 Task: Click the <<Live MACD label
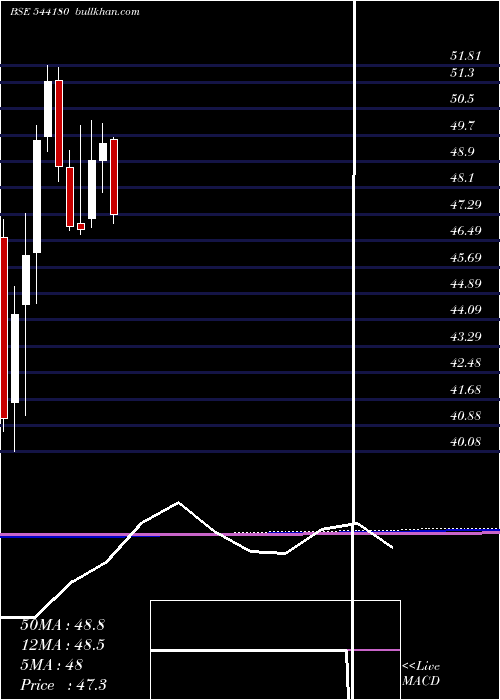point(421,674)
